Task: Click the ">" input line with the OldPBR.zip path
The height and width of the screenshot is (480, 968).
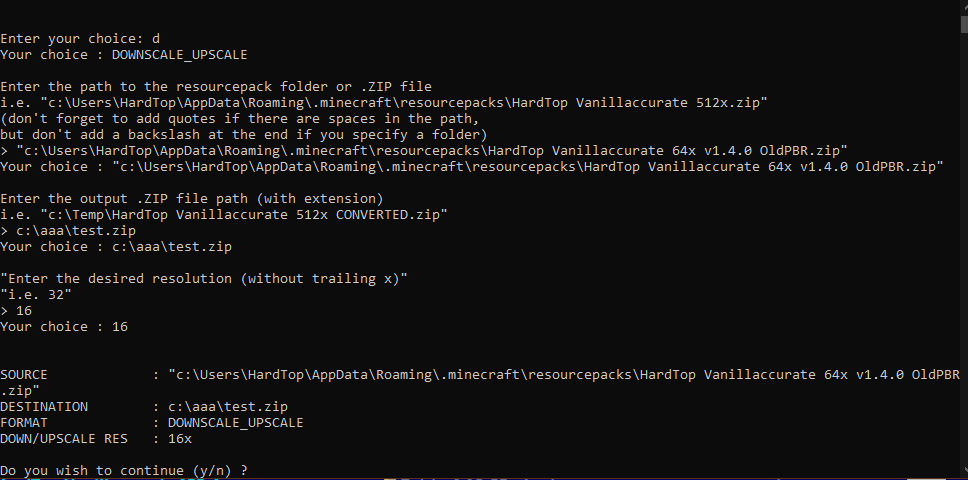Action: point(424,150)
